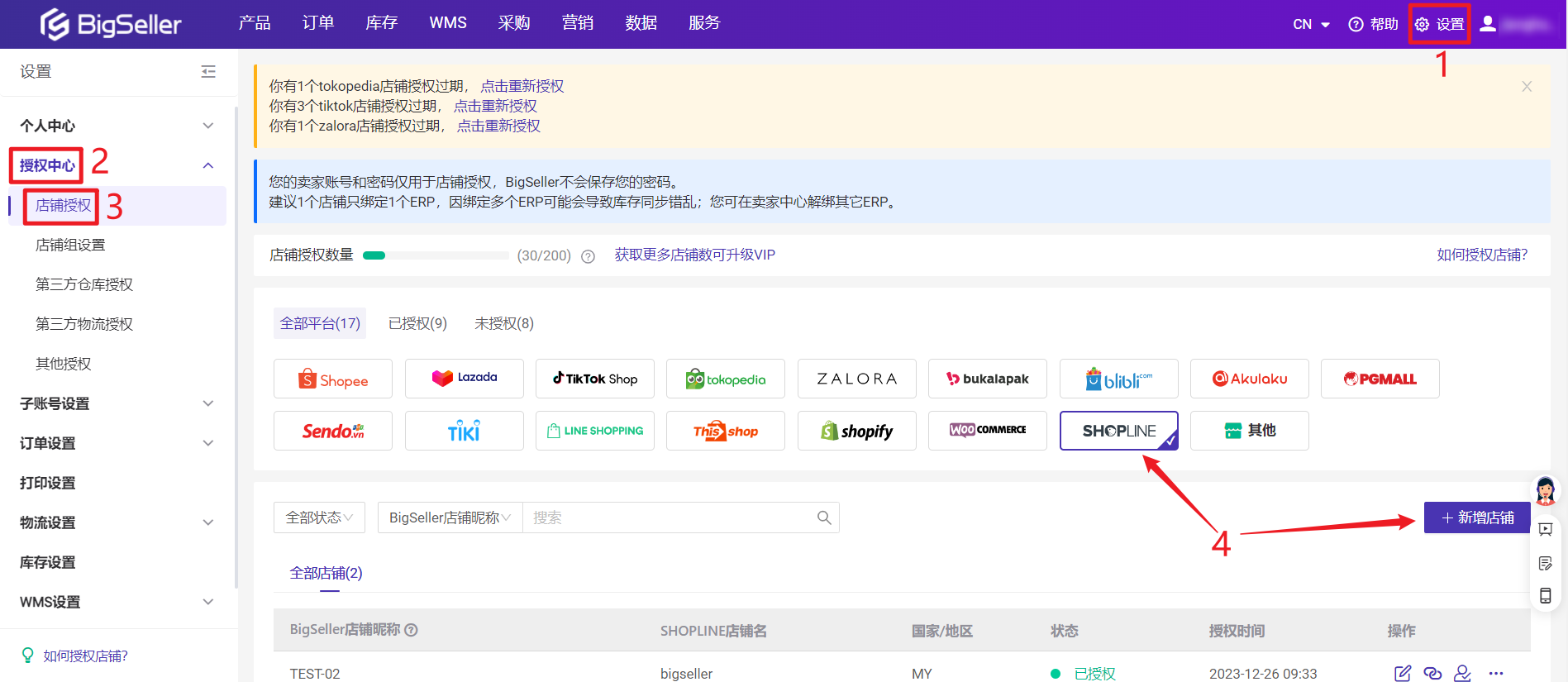This screenshot has height=682, width=1568.
Task: Open the 订单 top menu
Action: point(318,23)
